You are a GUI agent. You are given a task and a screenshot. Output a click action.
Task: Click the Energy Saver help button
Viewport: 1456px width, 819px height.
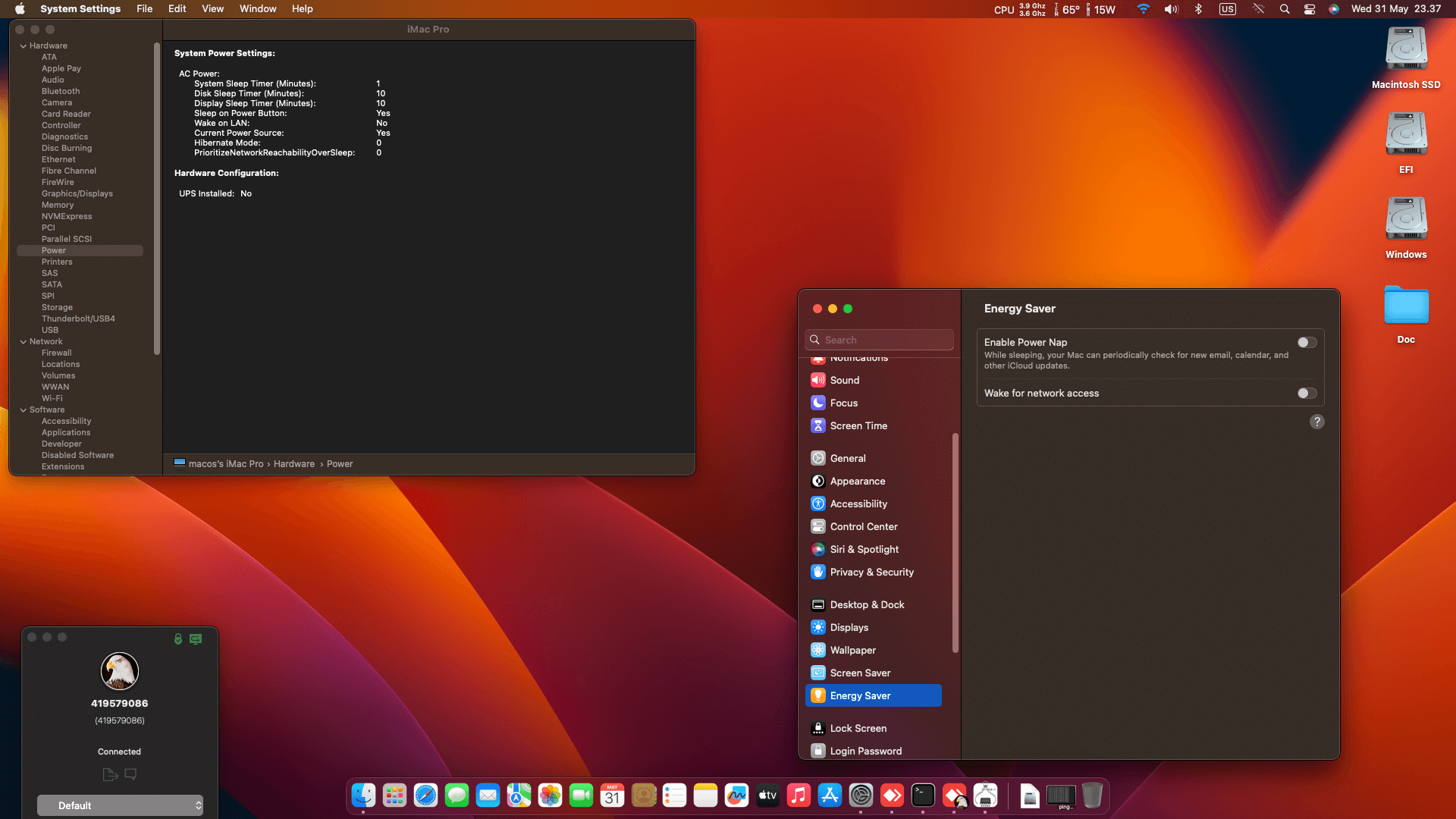1316,422
